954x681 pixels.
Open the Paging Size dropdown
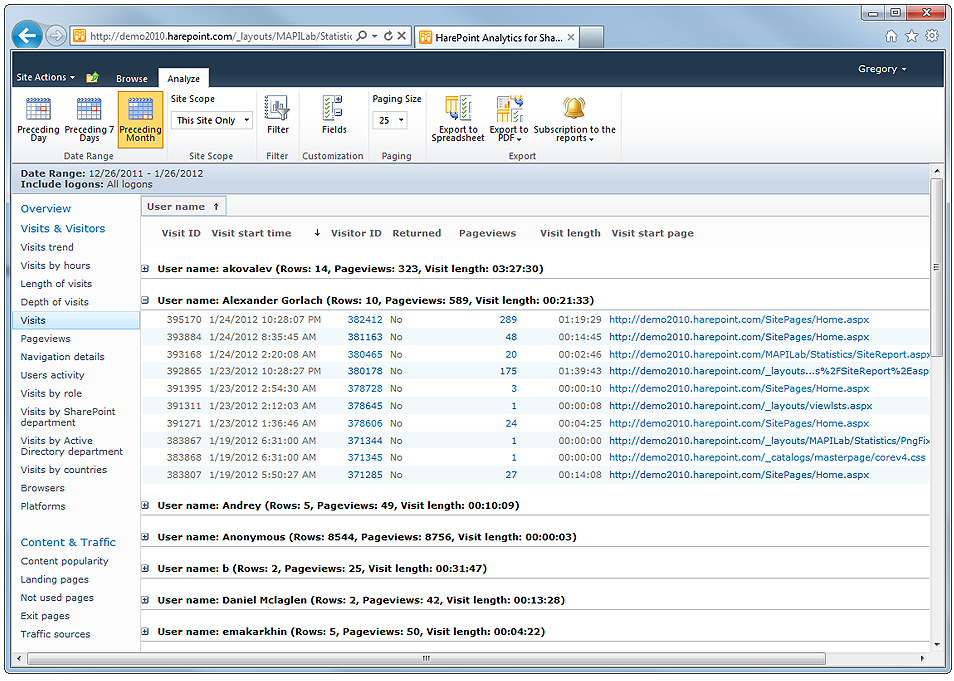tap(390, 121)
